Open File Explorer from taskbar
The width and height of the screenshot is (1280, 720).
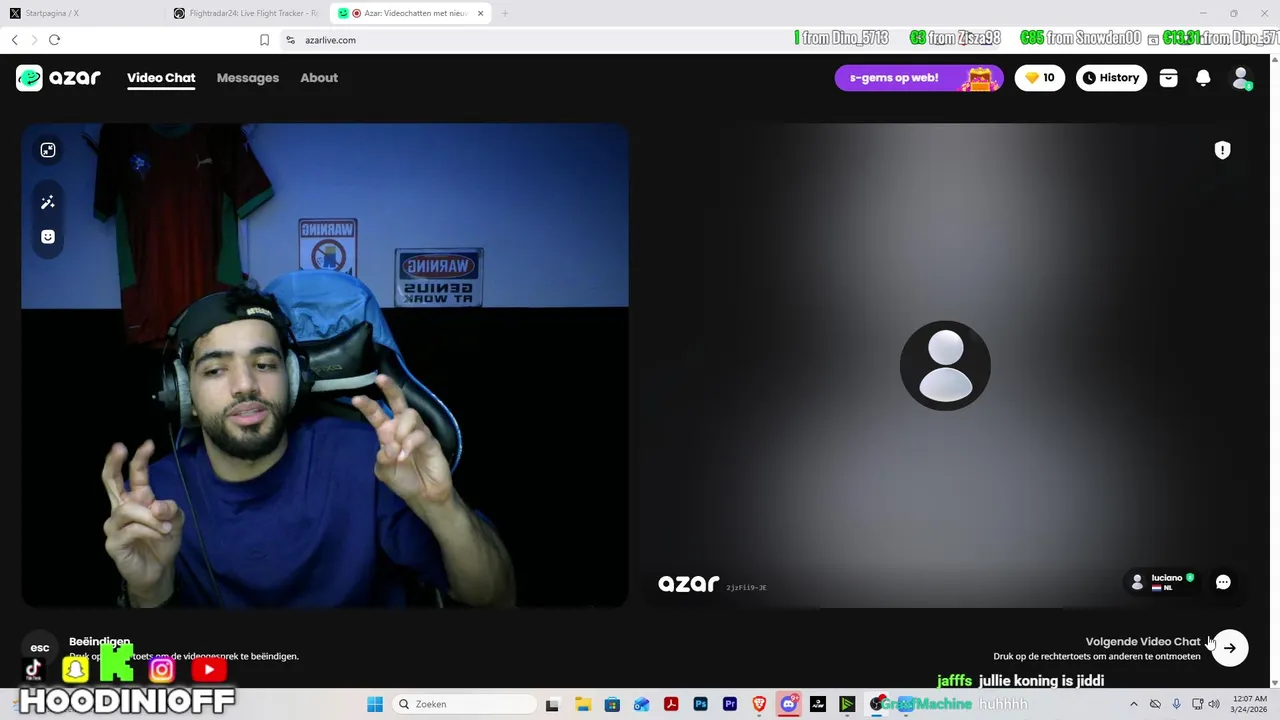(582, 704)
